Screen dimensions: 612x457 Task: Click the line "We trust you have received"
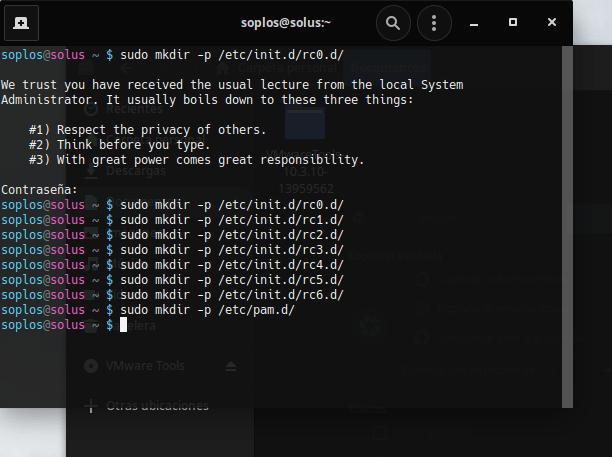(232, 85)
